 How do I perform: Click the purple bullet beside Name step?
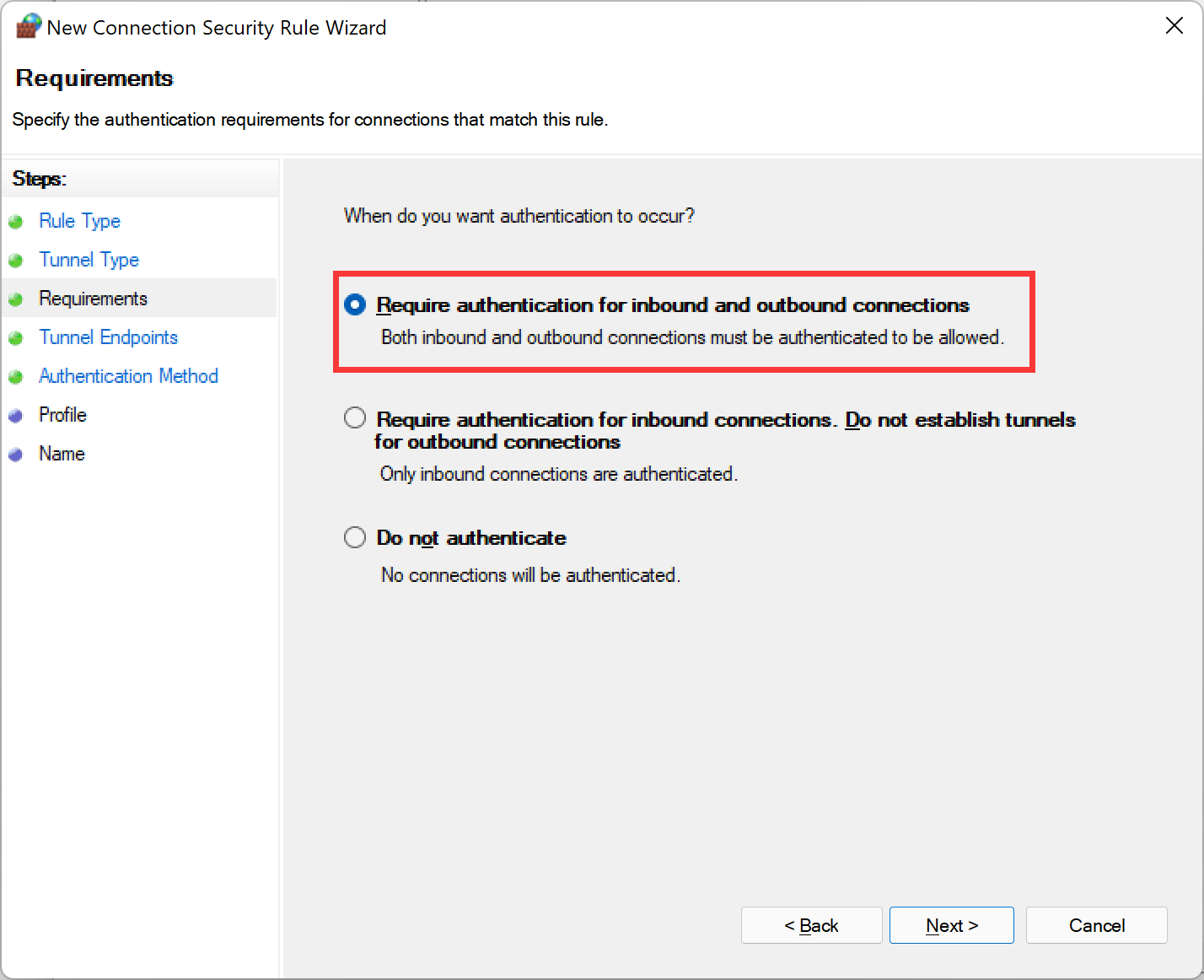(15, 455)
